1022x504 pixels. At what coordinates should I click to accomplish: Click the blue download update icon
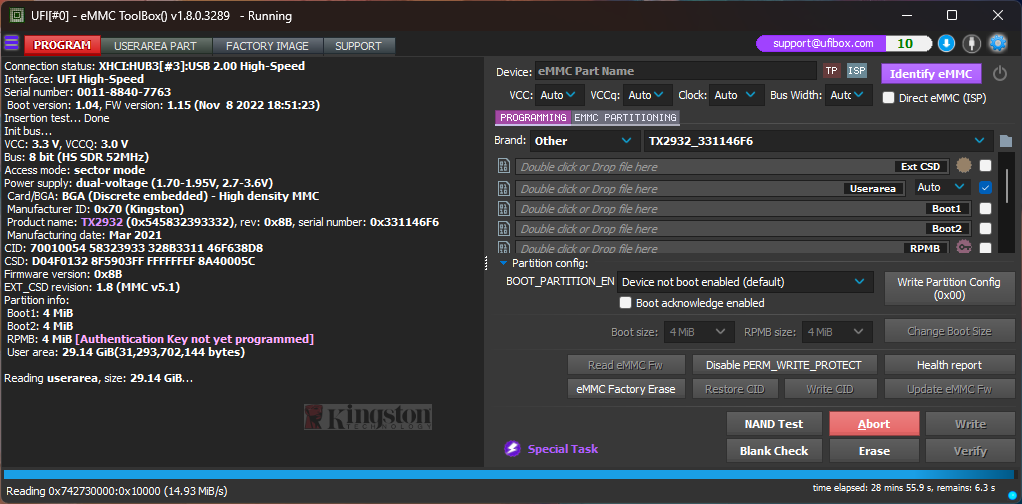[946, 44]
